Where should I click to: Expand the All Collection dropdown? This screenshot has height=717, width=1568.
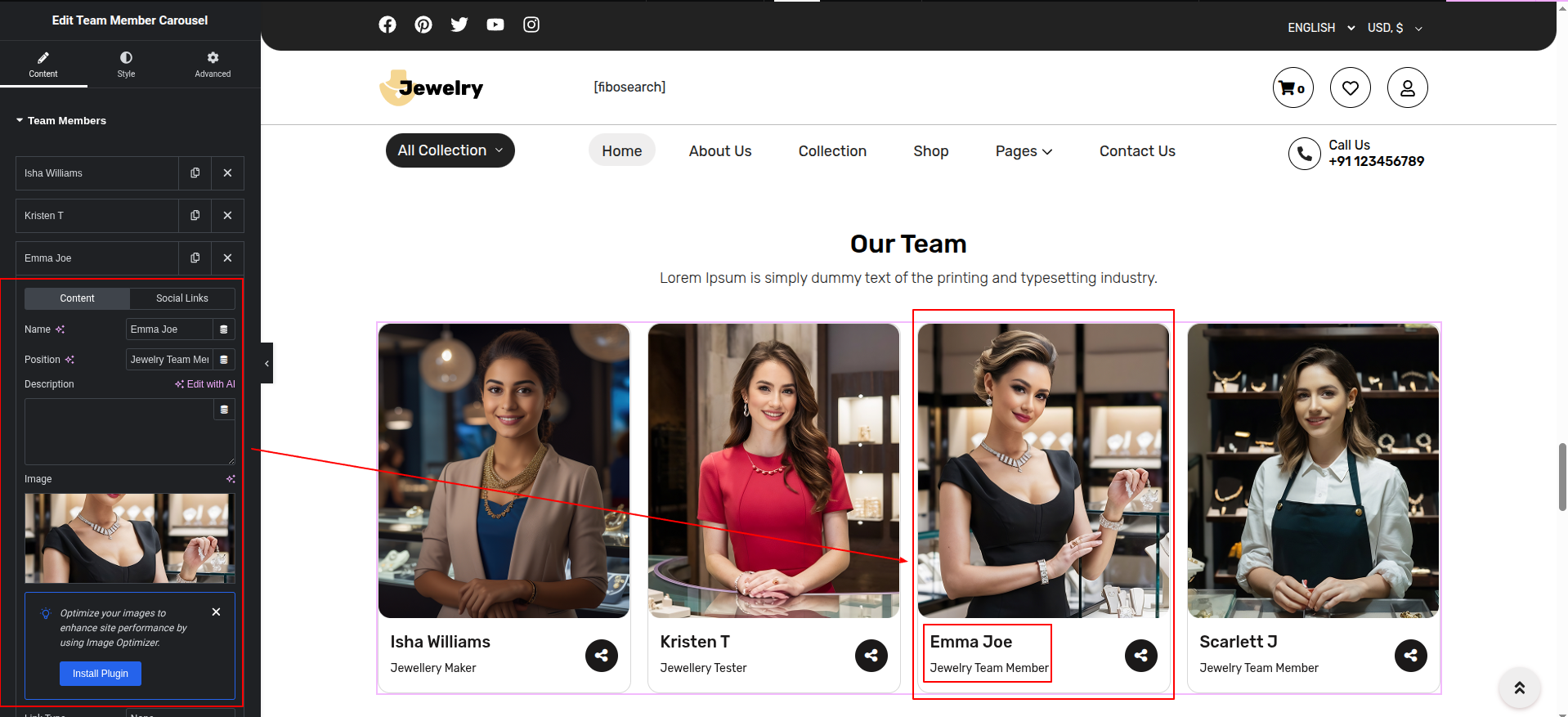(450, 150)
